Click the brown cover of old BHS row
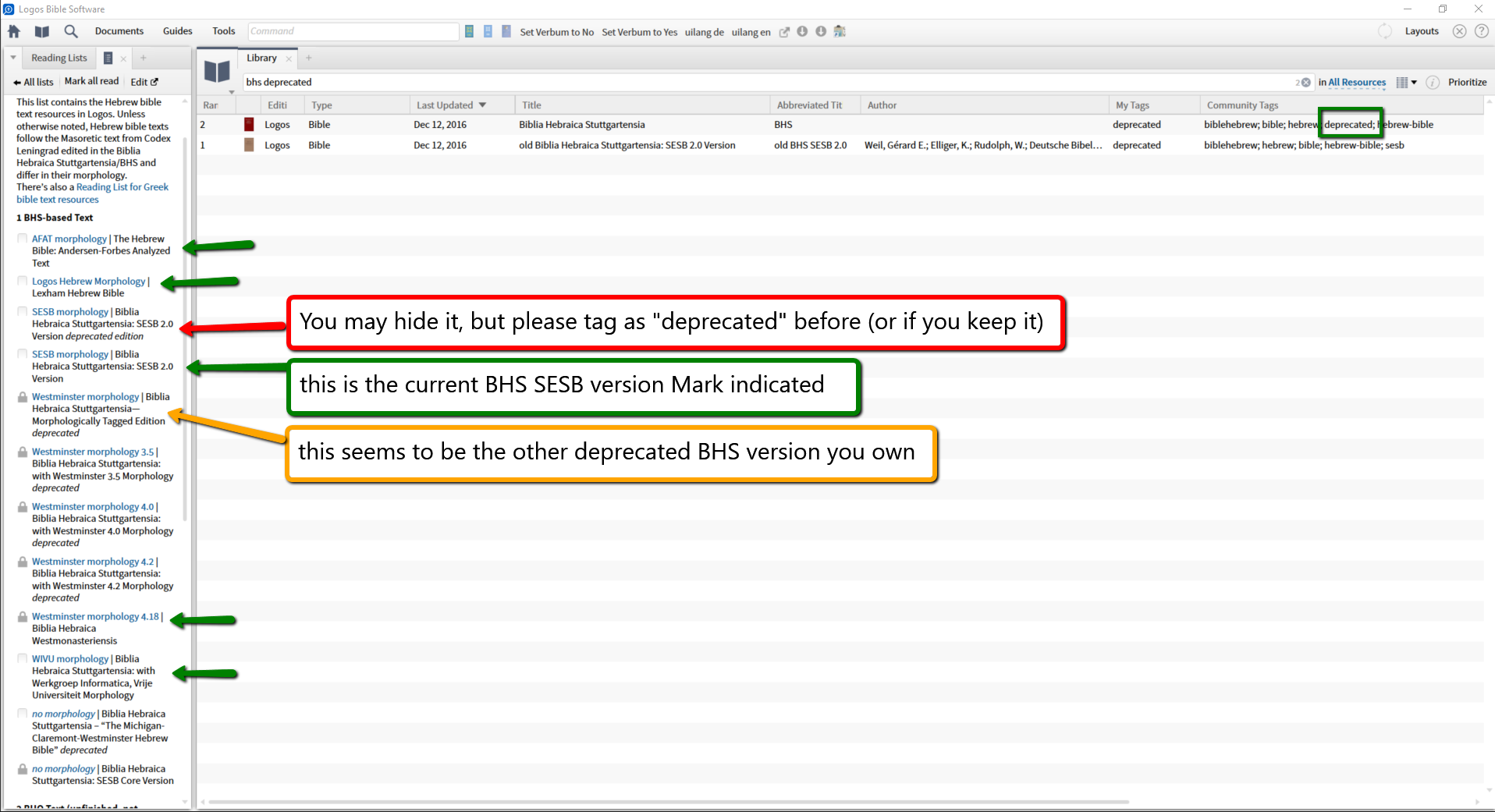This screenshot has width=1495, height=812. point(249,145)
